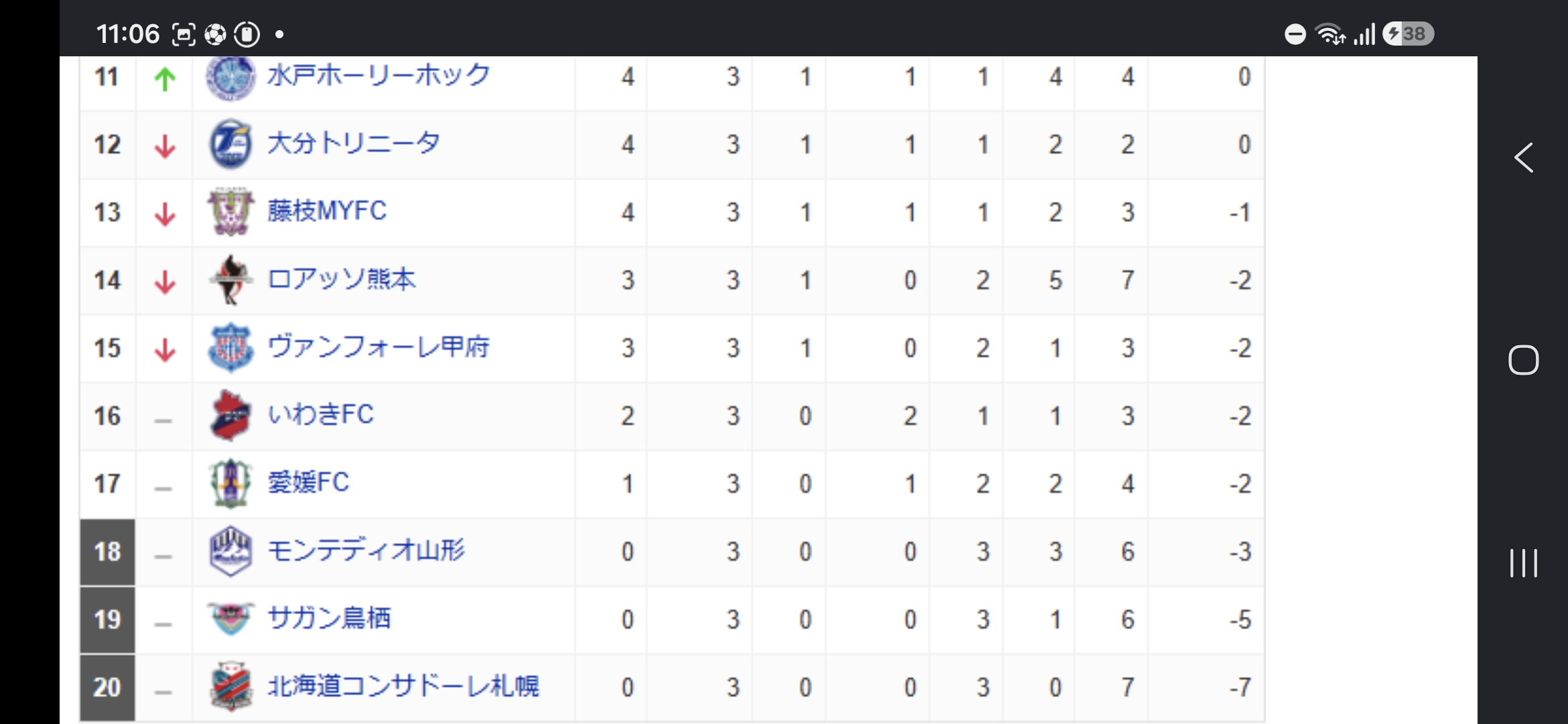Tap the Sagan Tosu team crest
This screenshot has width=1568, height=724.
coord(231,618)
